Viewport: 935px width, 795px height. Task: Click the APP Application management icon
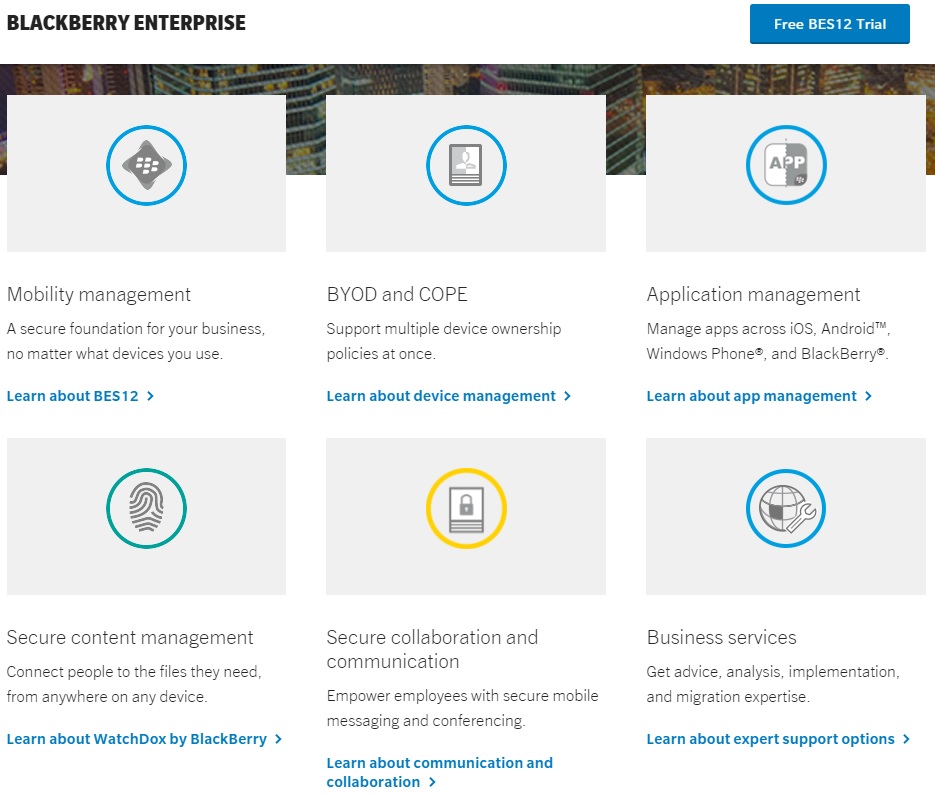point(786,165)
